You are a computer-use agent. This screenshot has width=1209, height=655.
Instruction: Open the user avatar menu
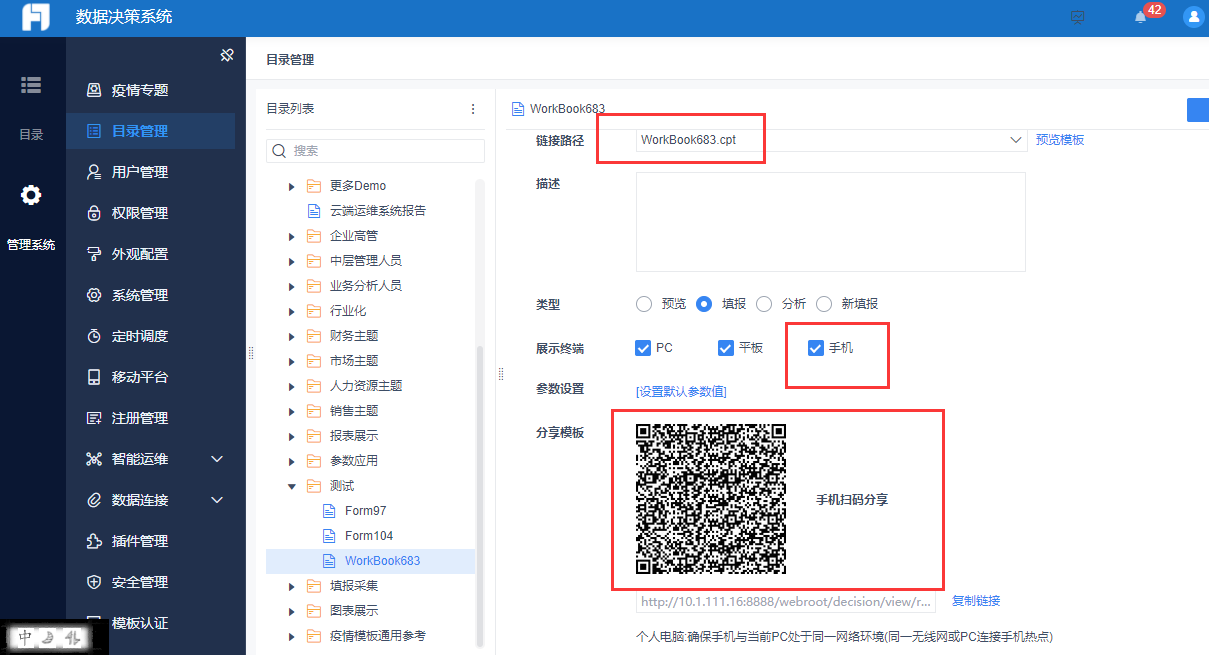coord(1193,17)
